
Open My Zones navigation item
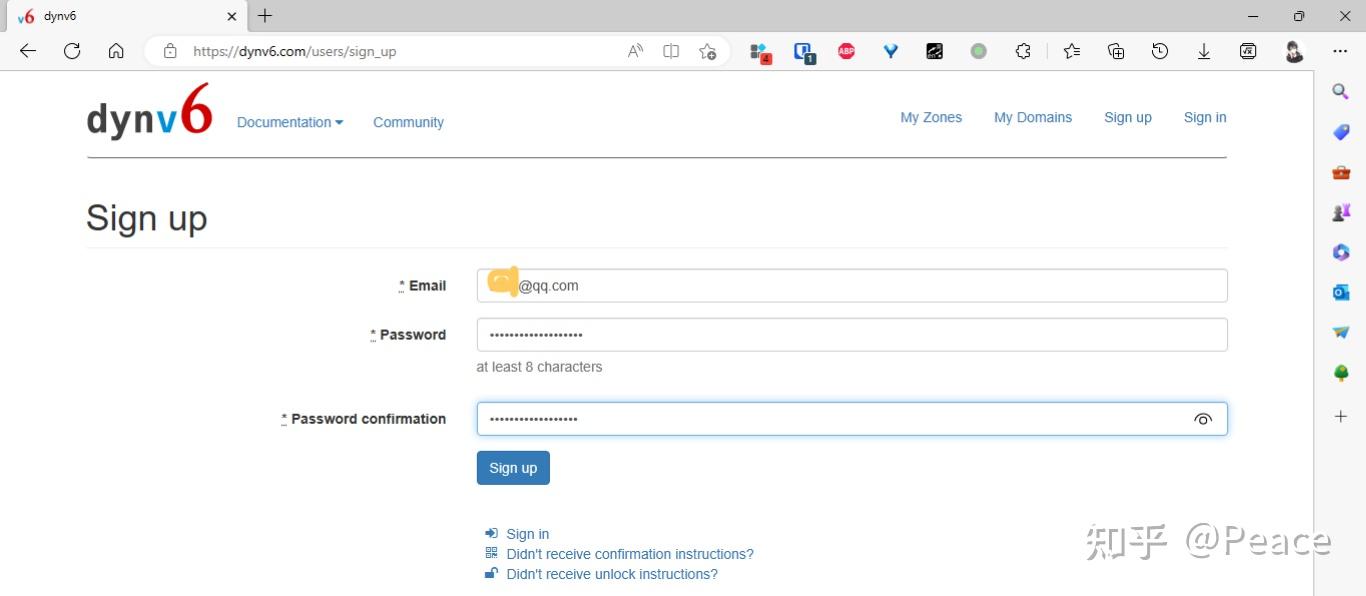click(931, 117)
